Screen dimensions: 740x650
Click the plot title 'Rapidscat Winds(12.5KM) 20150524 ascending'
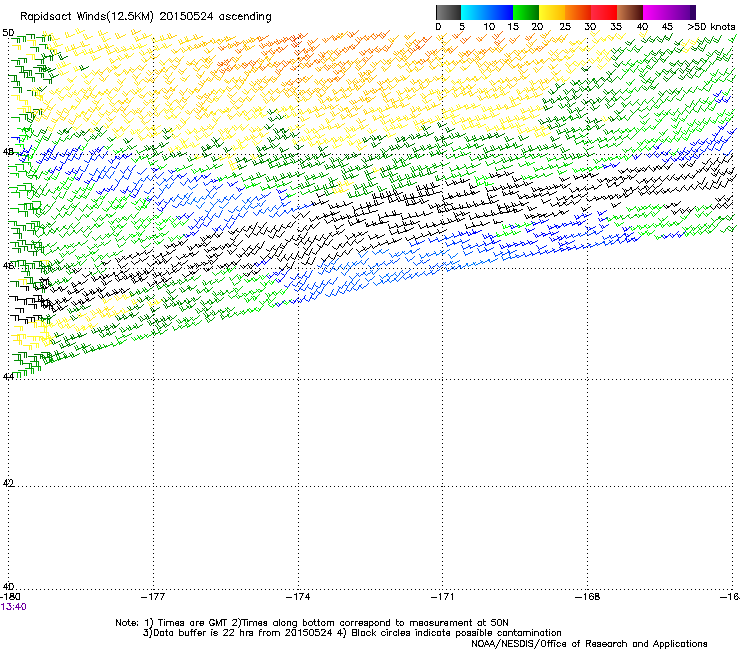146,17
